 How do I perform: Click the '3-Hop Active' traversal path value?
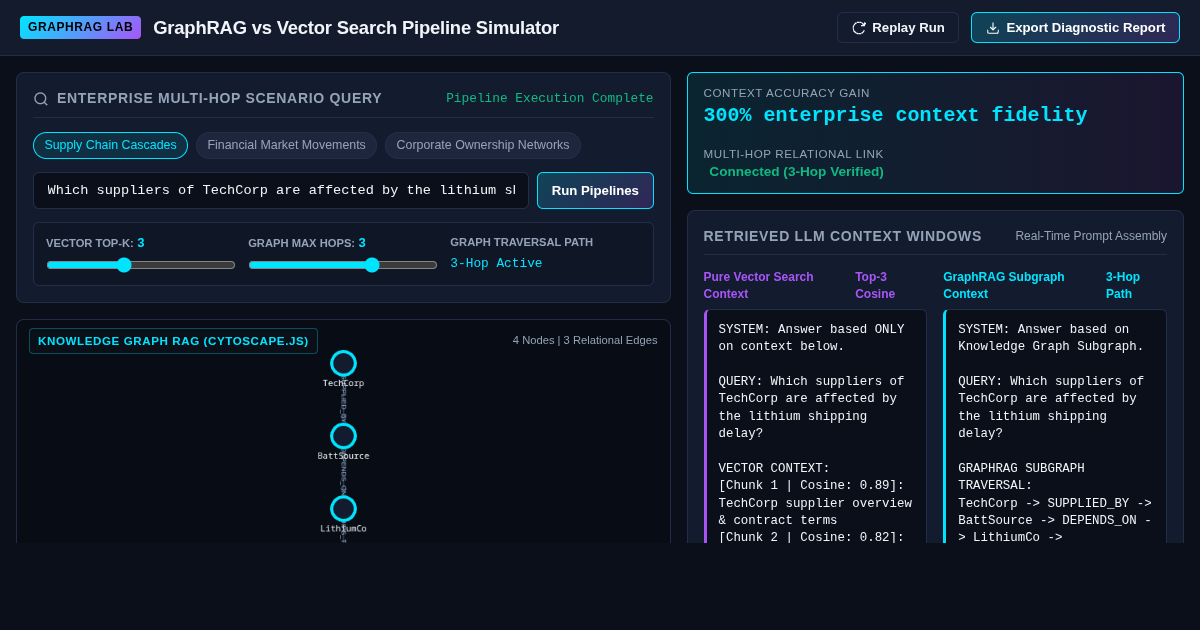(496, 264)
